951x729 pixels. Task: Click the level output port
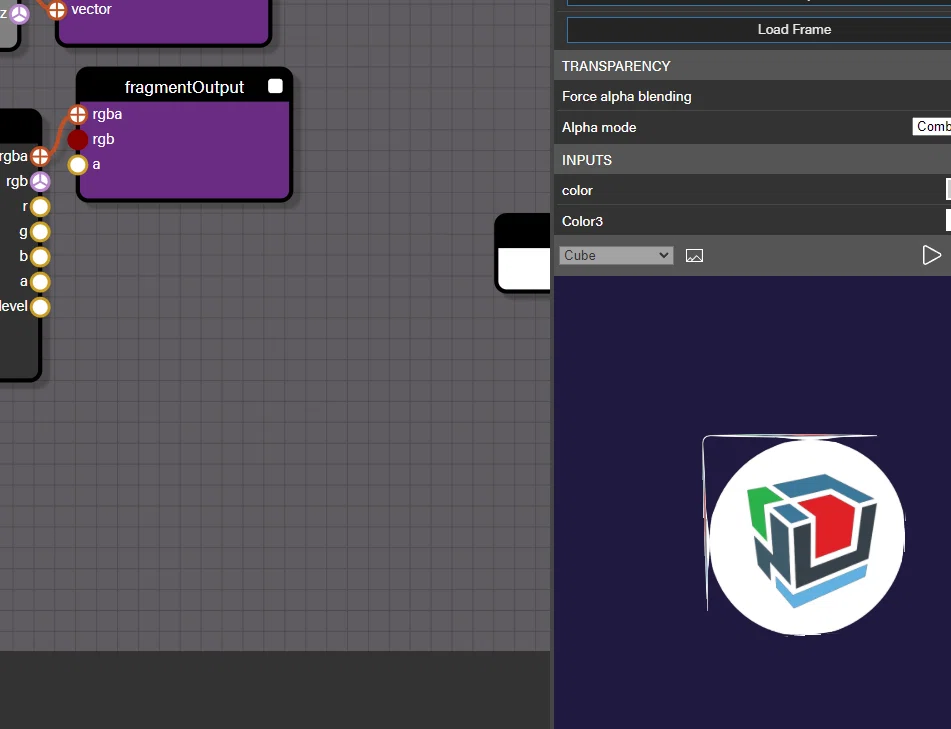point(40,307)
